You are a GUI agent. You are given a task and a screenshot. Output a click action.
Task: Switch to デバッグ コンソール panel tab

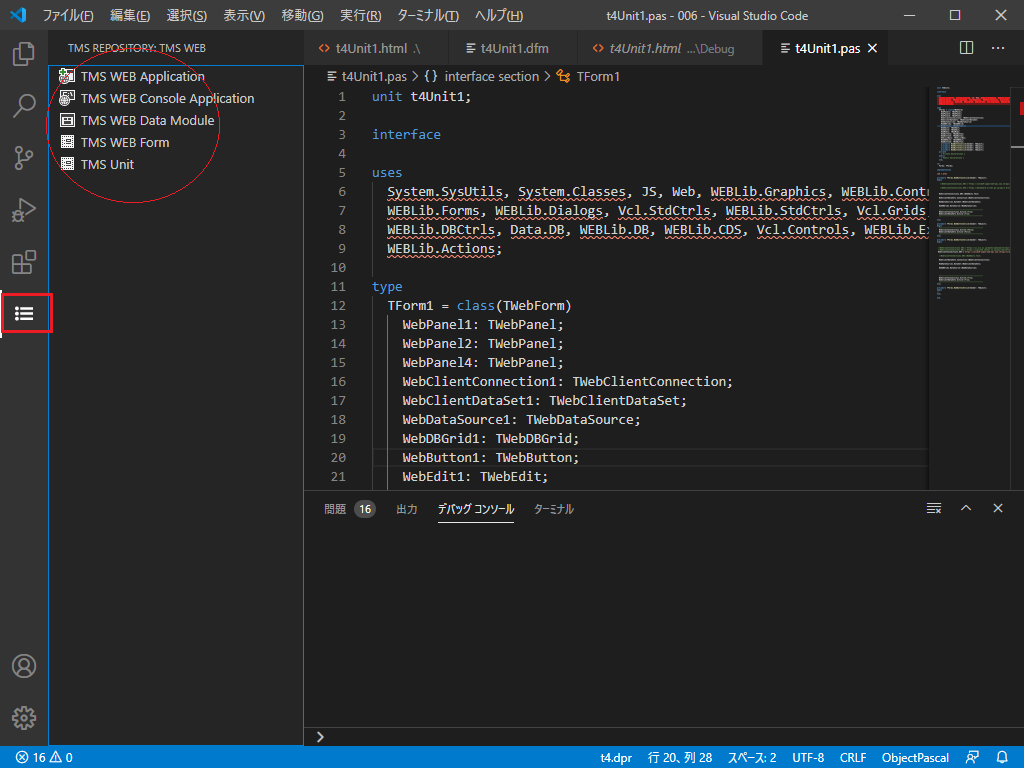(475, 509)
